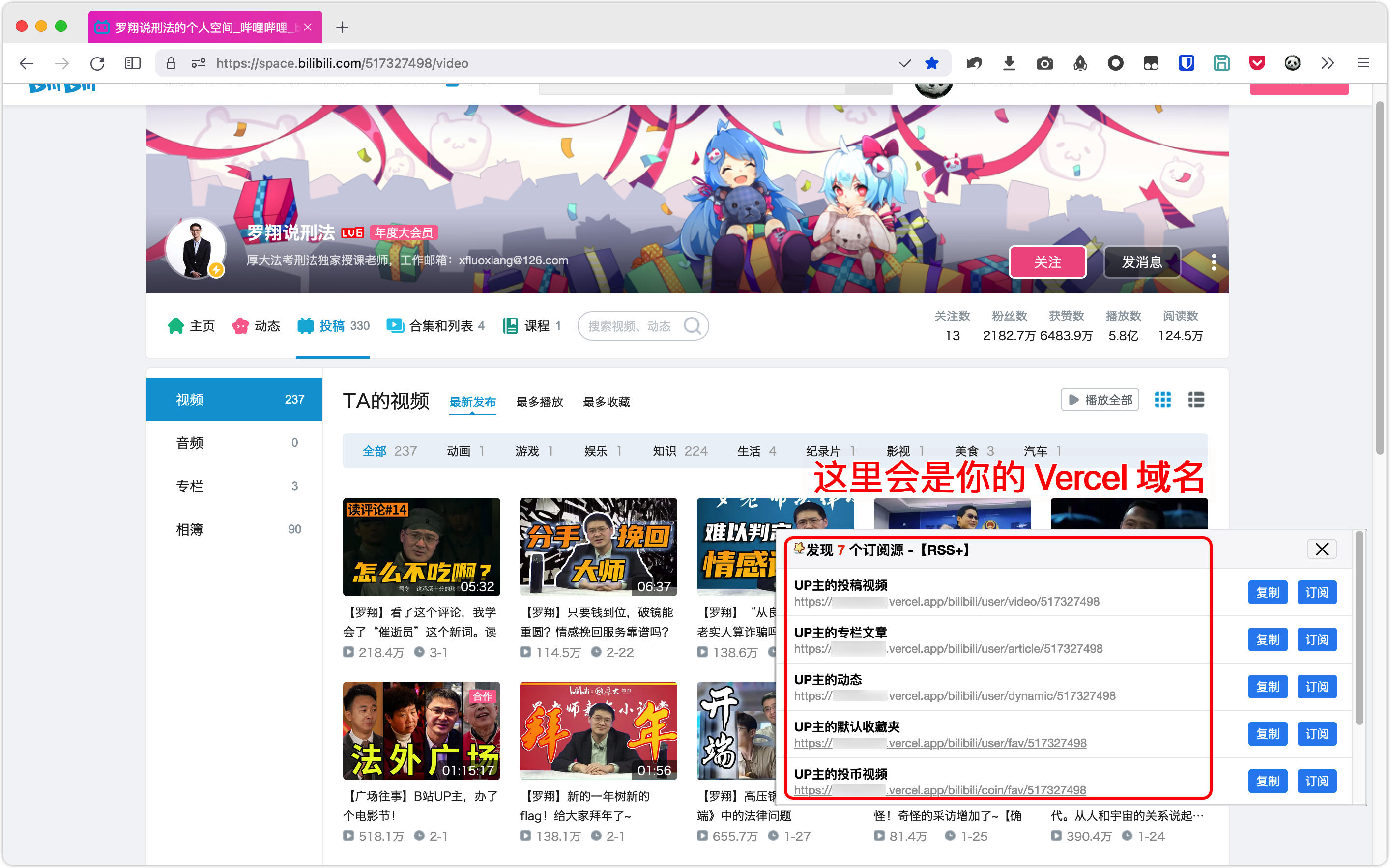This screenshot has height=868, width=1390.
Task: Open the Firefox downloads icon
Action: coord(1009,63)
